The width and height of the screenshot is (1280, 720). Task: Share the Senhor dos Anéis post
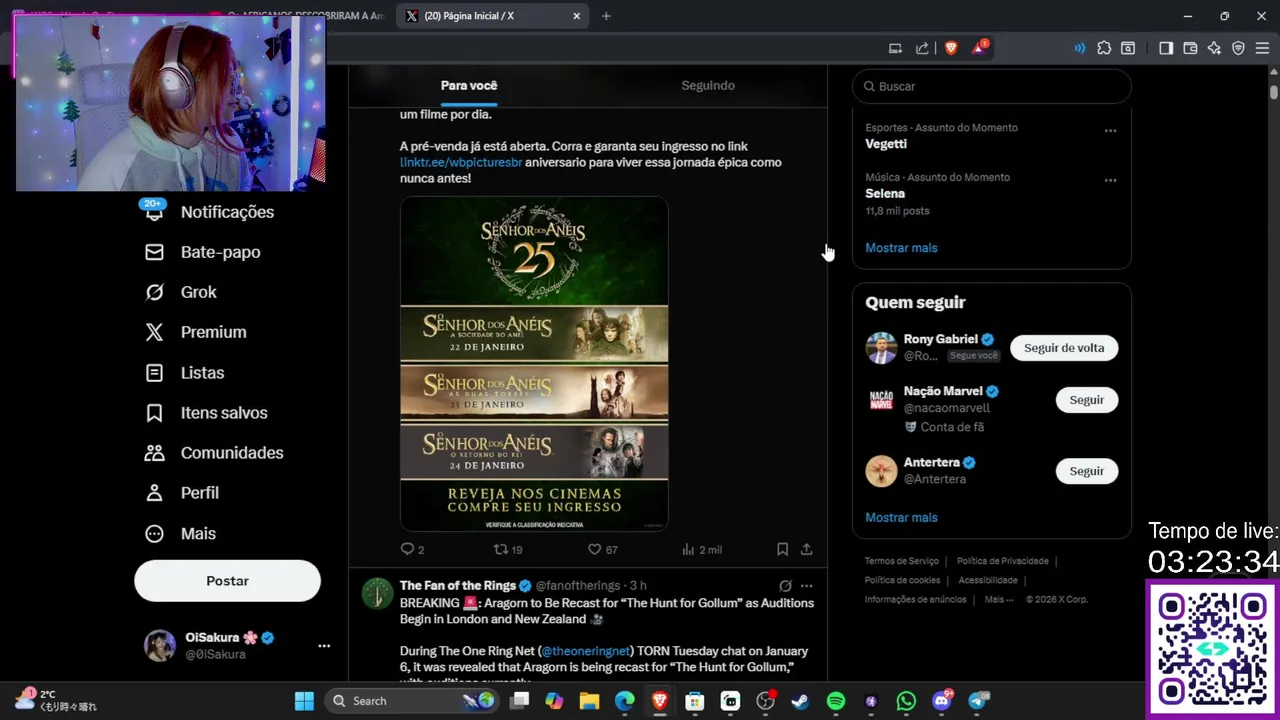click(x=807, y=549)
